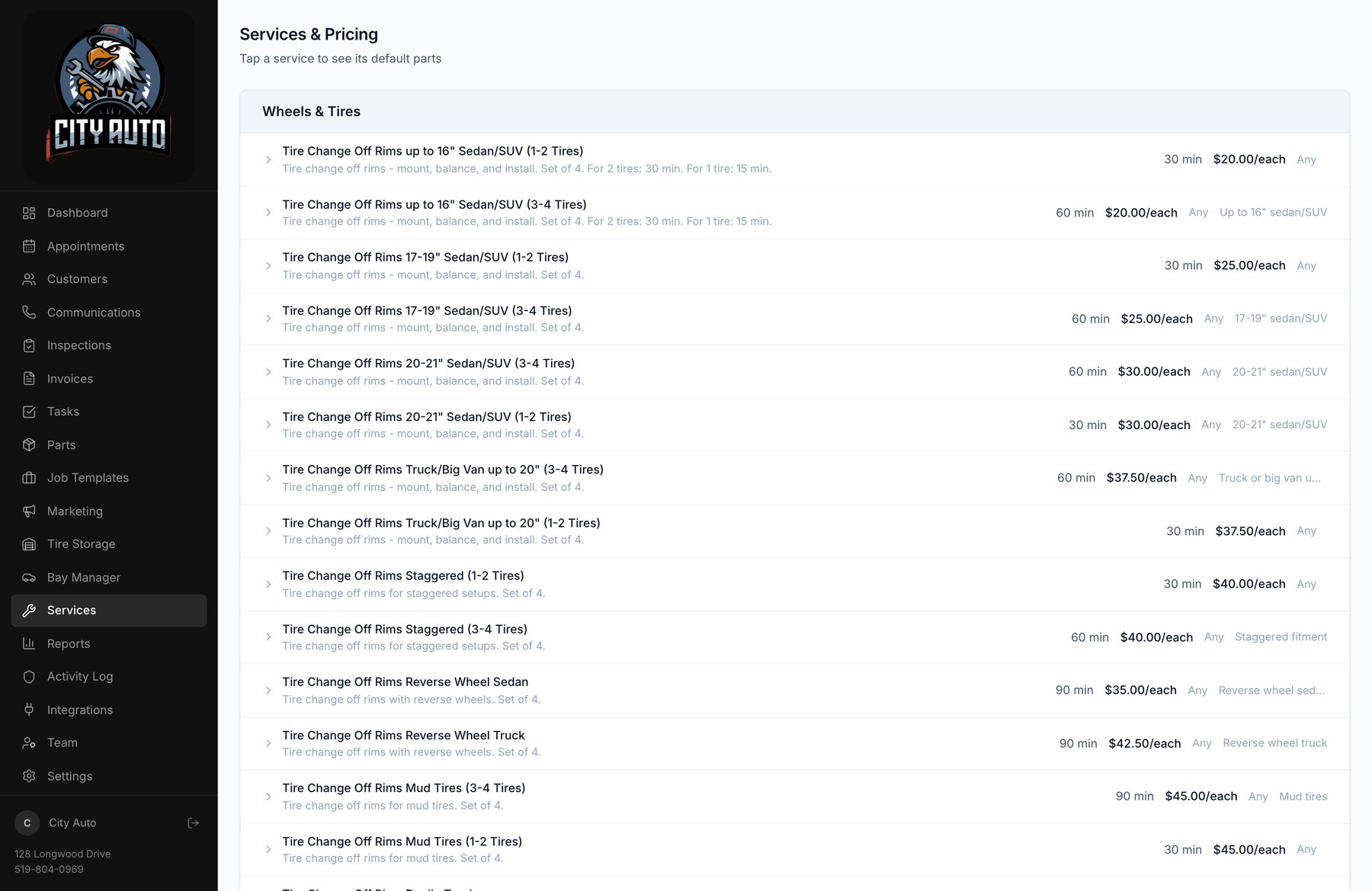Select Reverse Wheel Truck service title

pyautogui.click(x=403, y=736)
